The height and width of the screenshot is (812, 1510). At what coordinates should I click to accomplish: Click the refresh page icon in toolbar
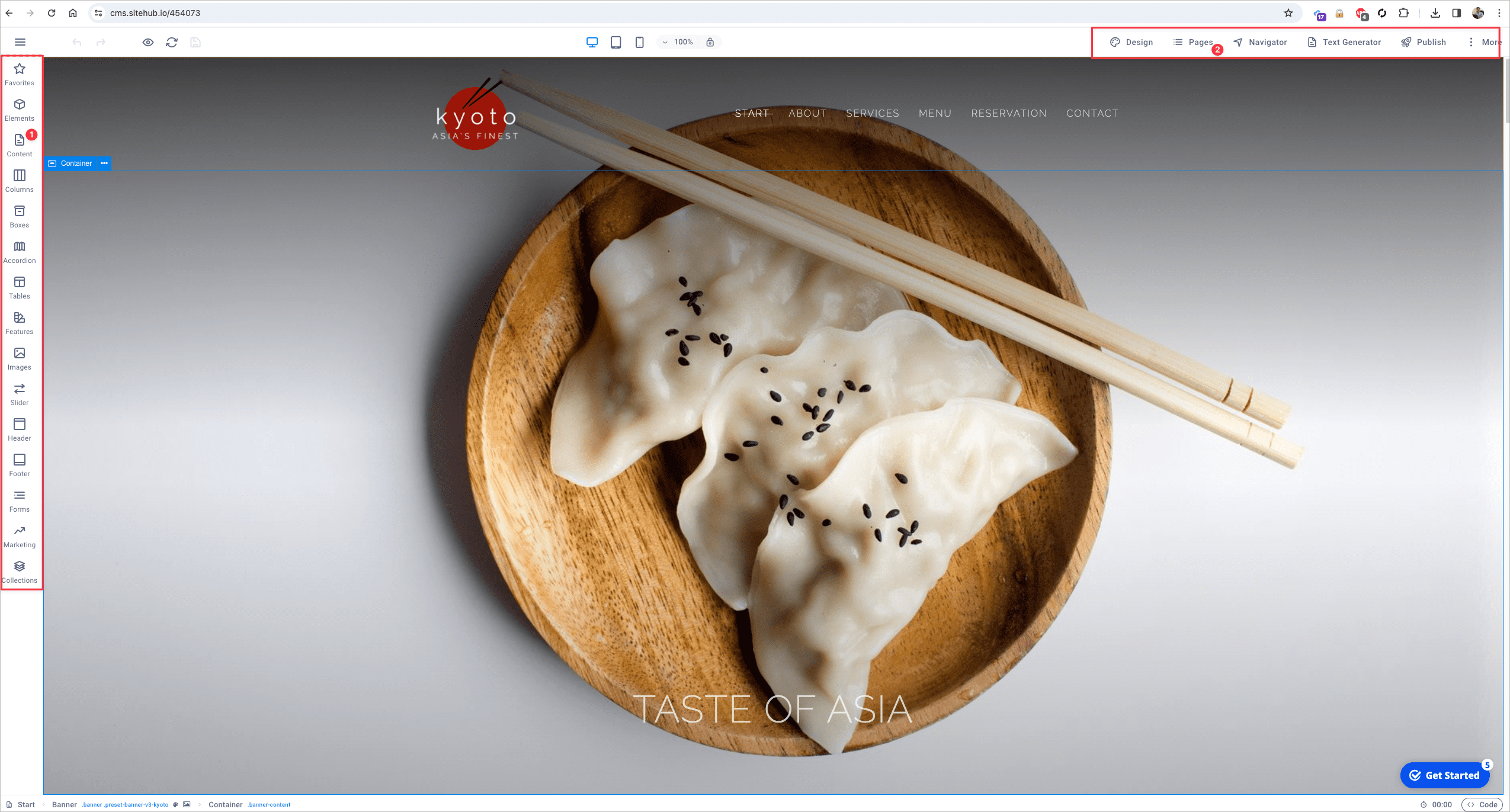(x=172, y=42)
